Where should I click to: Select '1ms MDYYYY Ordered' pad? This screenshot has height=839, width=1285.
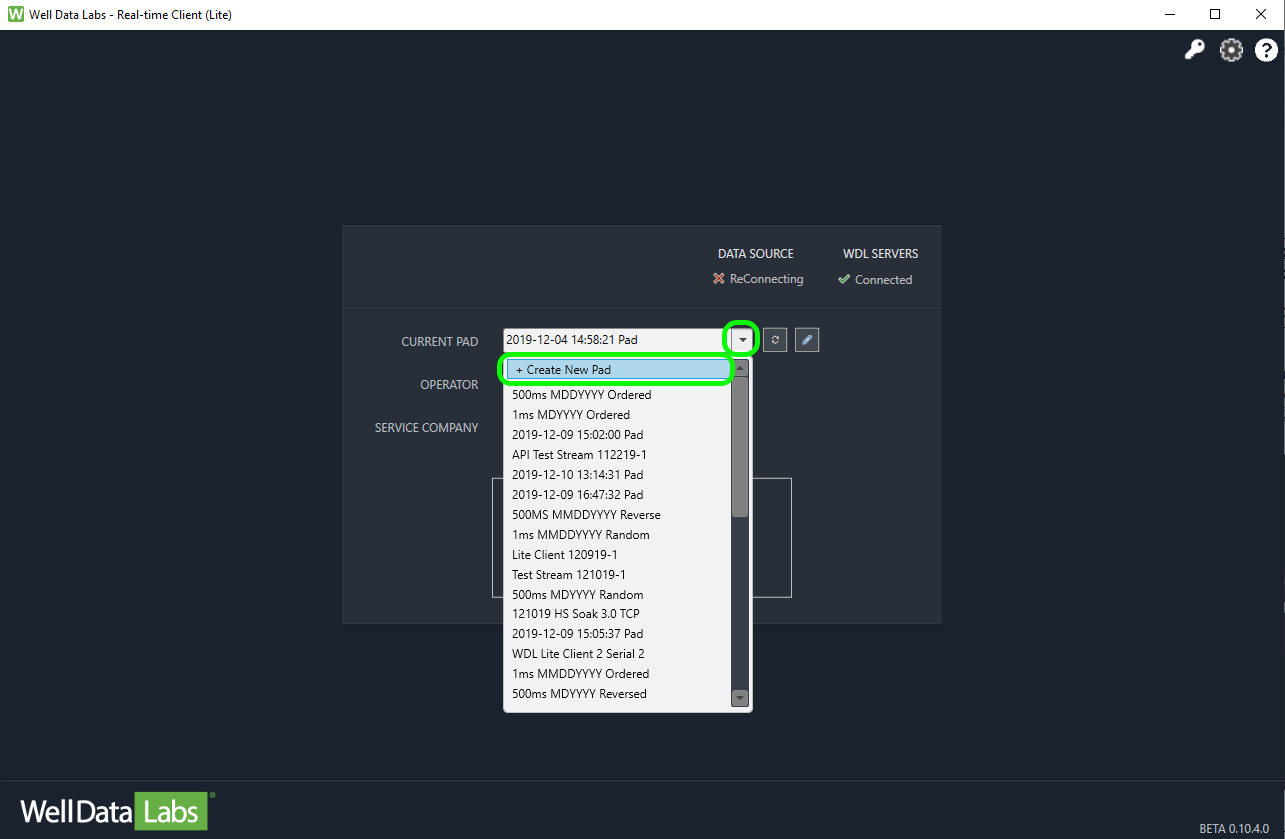click(x=618, y=415)
